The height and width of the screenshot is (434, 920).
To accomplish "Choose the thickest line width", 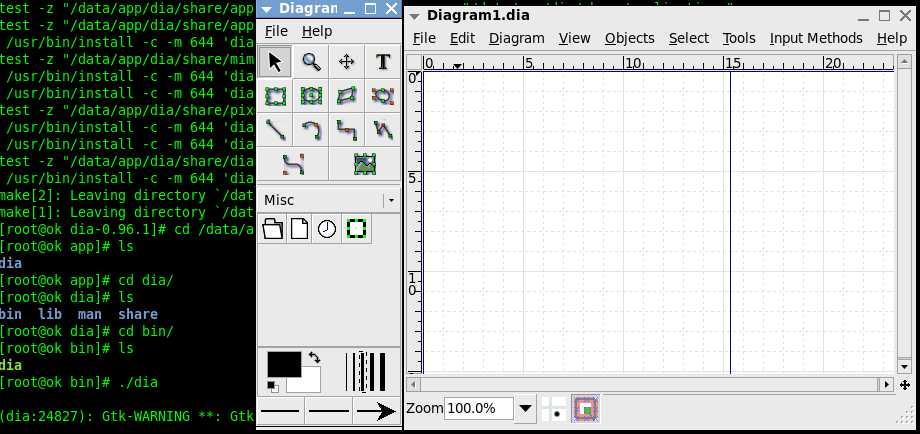I will click(x=382, y=372).
